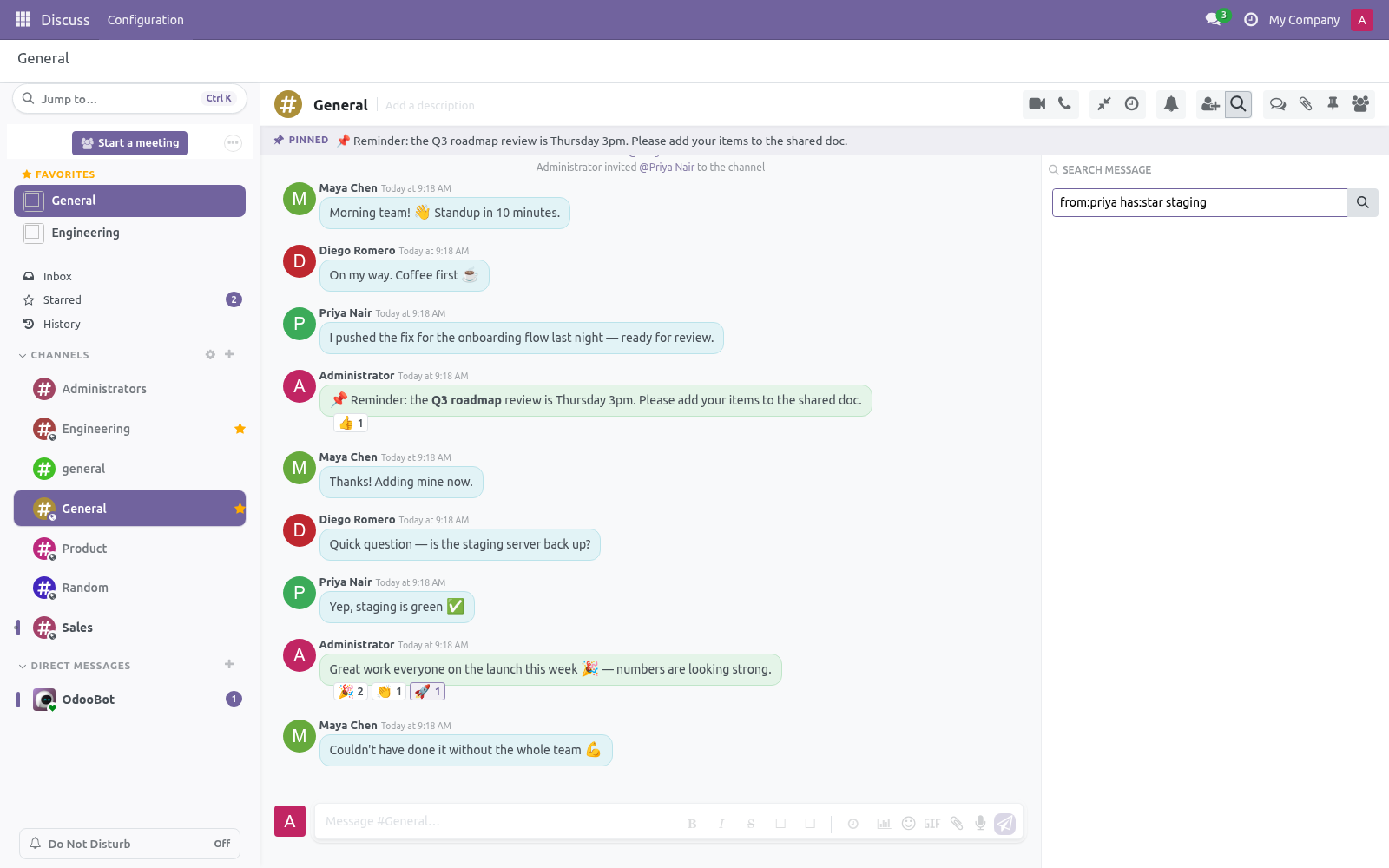Open more options next to Start a meeting
The width and height of the screenshot is (1389, 868).
click(x=233, y=143)
